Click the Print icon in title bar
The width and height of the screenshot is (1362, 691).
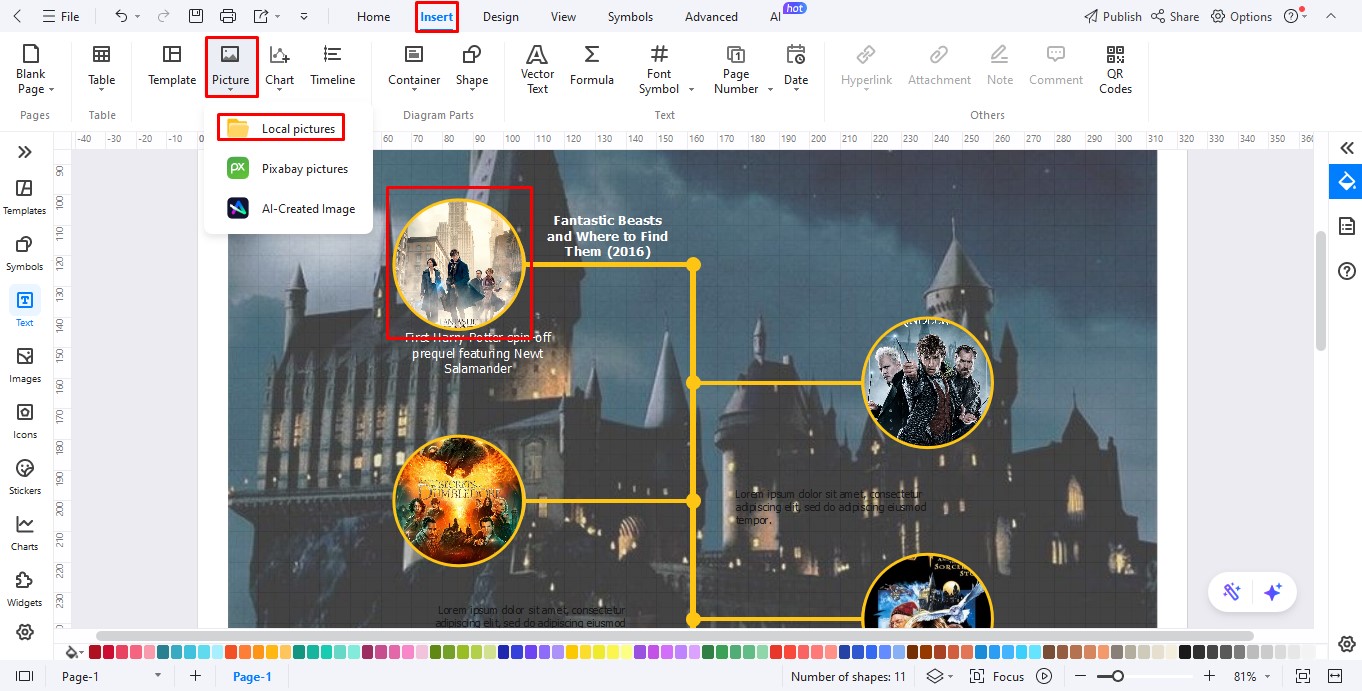228,16
